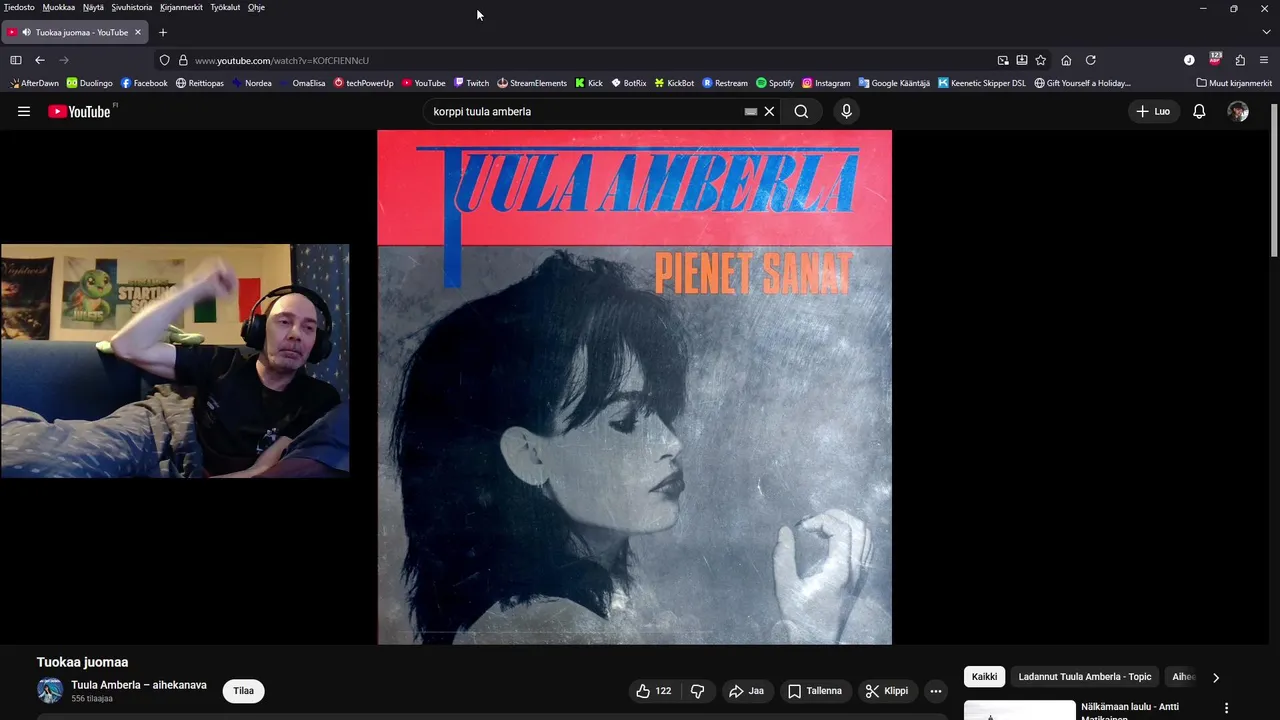Open the Nälkämaan laulu thumbnail
The height and width of the screenshot is (720, 1280).
coord(1019,710)
